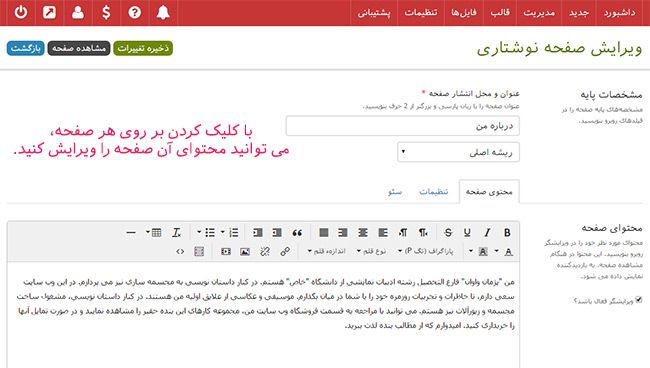Click the blue 'بازگشت' button

click(26, 48)
